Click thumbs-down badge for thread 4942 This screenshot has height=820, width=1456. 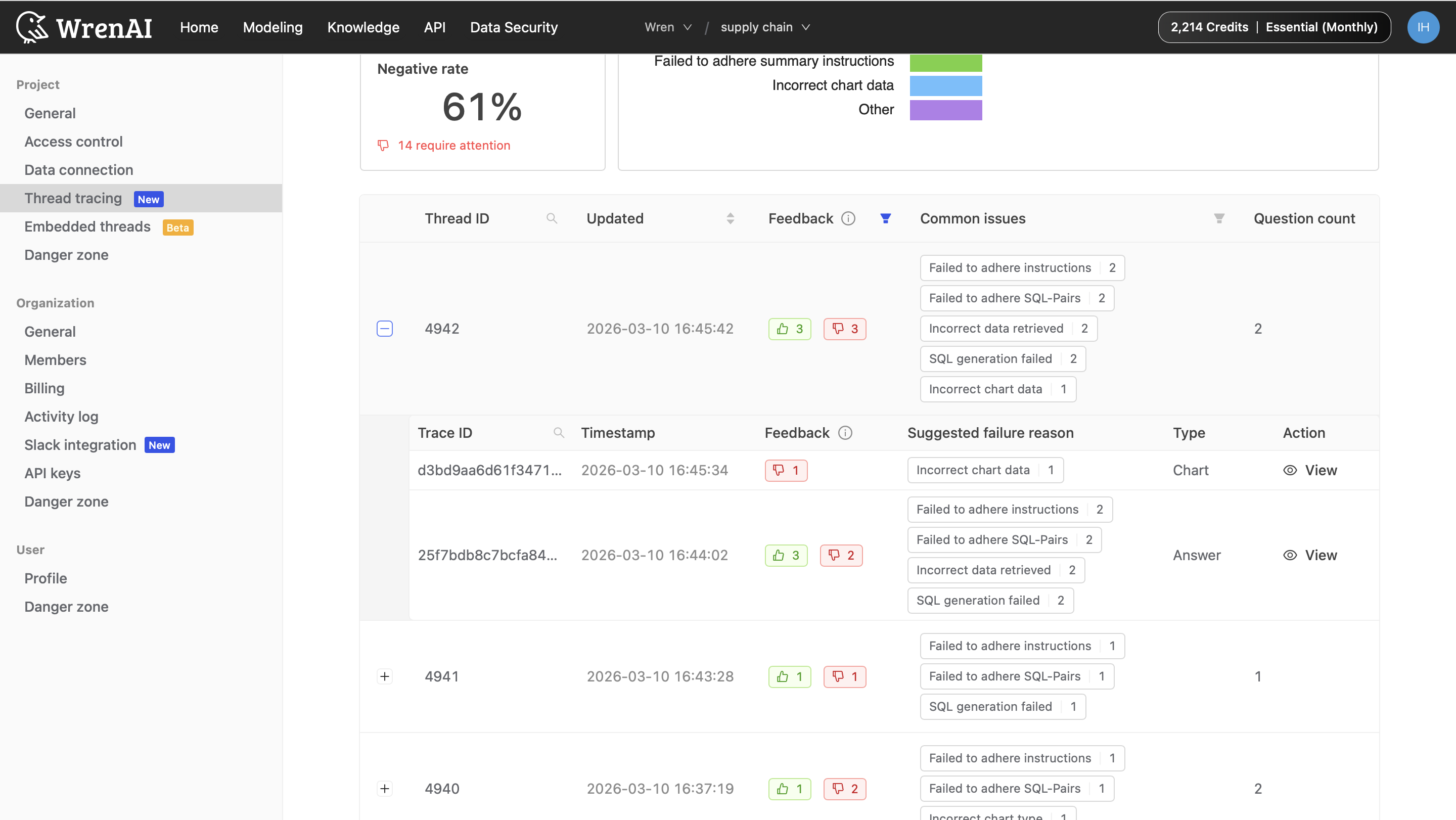(844, 329)
